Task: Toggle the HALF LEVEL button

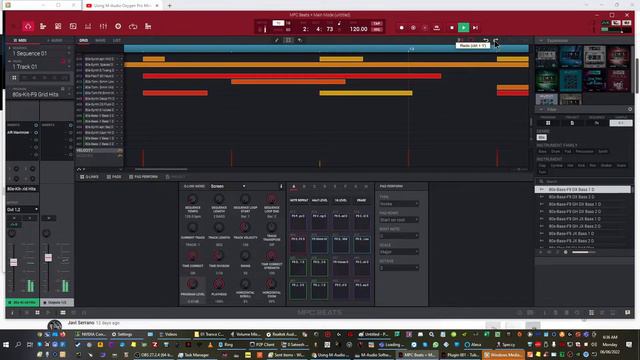Action: [x=320, y=200]
